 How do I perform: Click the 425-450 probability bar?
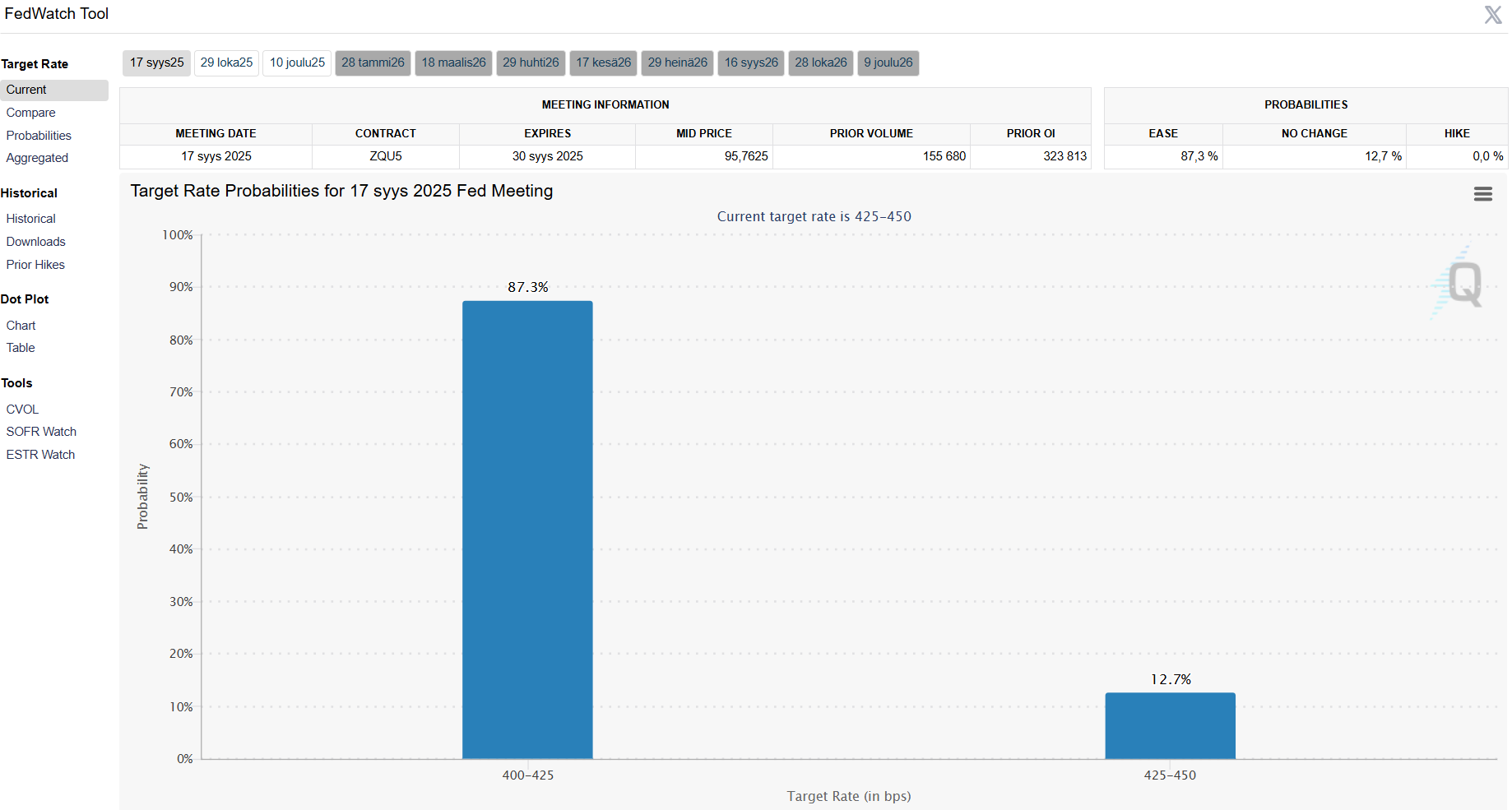1170,725
